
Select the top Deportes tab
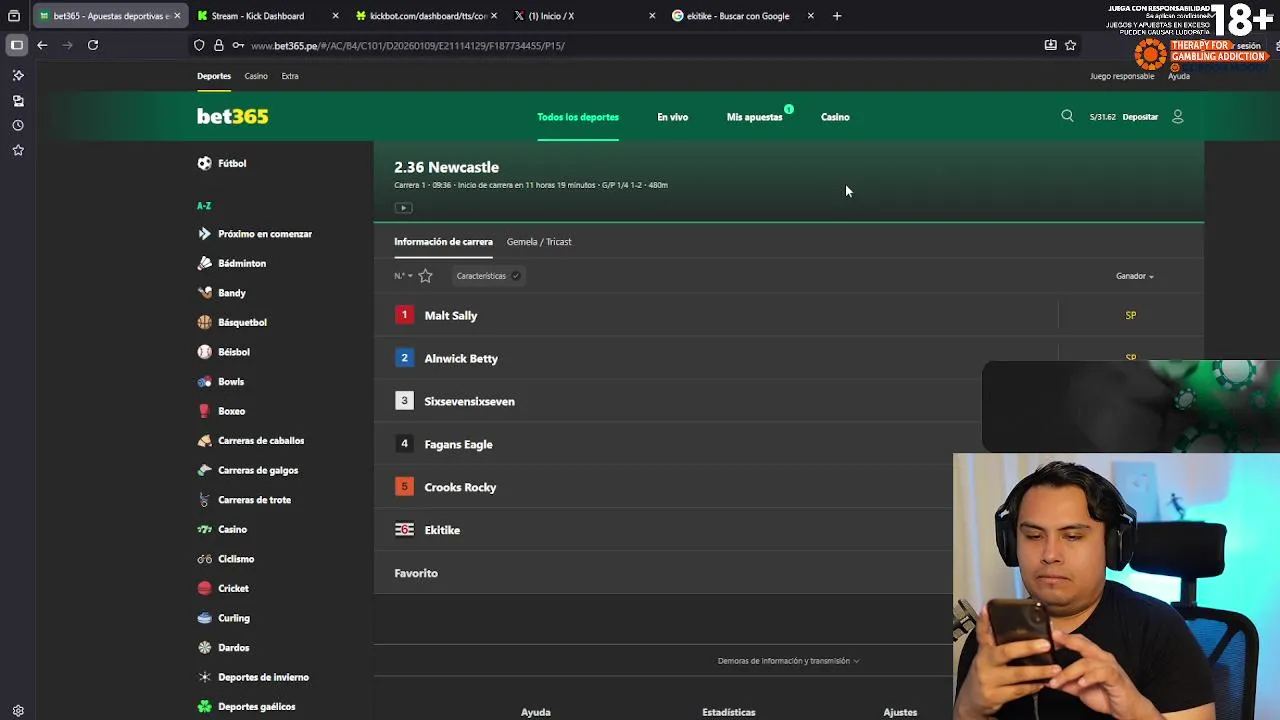click(x=214, y=76)
